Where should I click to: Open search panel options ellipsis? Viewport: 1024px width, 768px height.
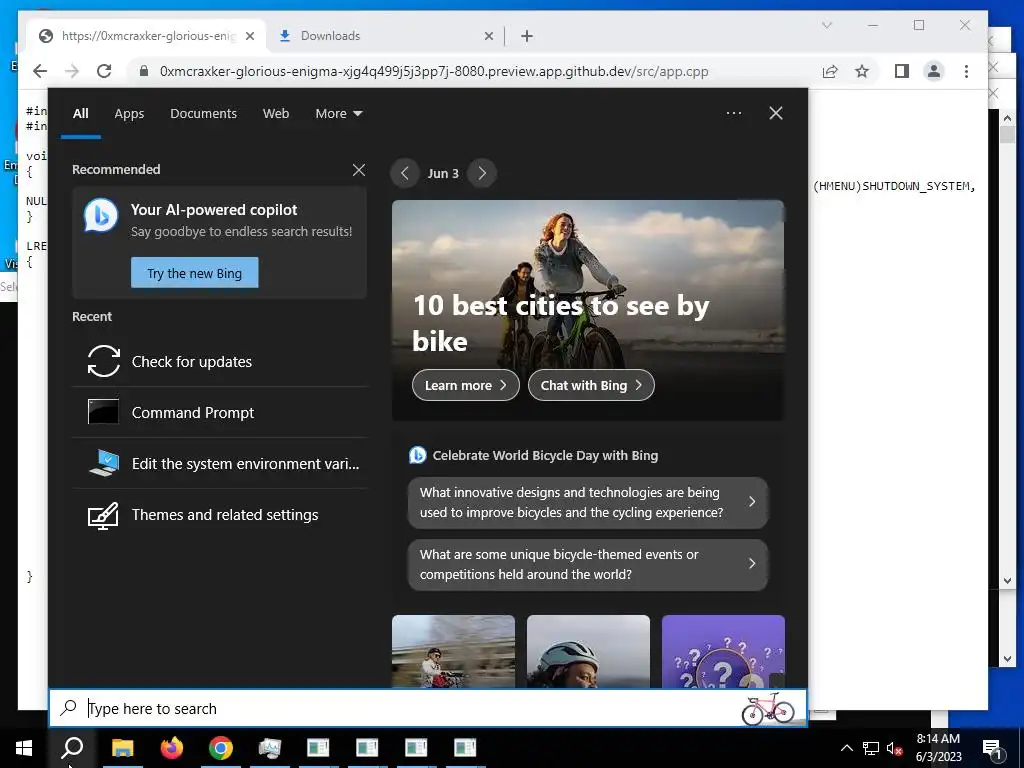coord(734,113)
